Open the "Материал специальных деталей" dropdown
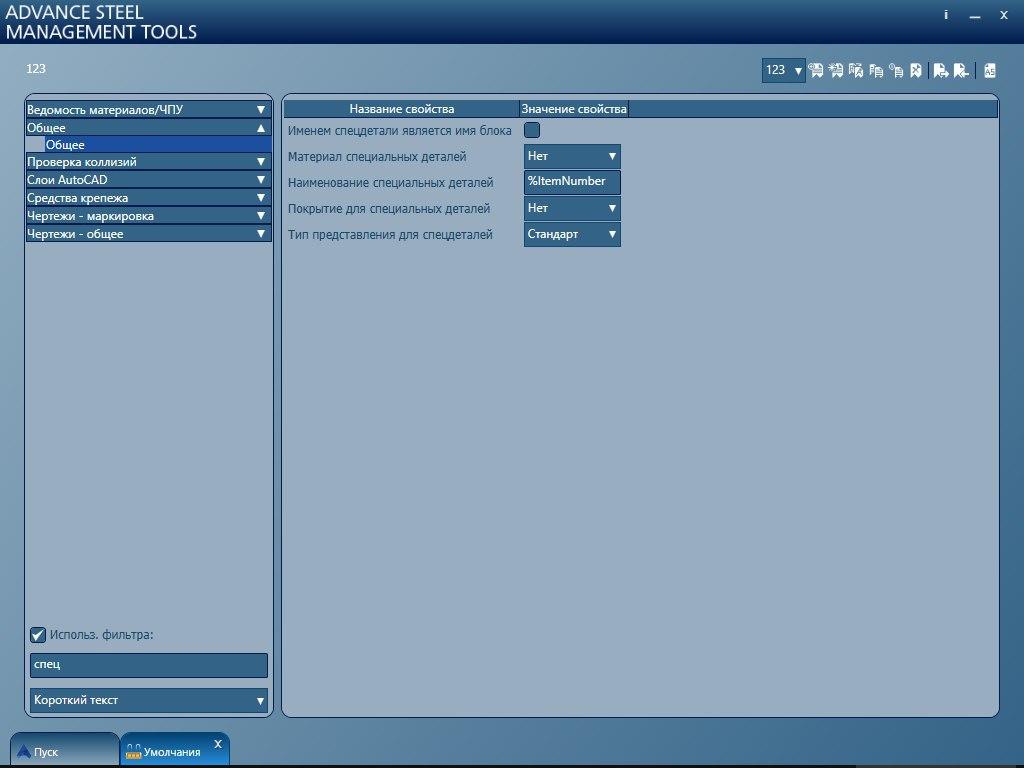The image size is (1024, 768). [x=572, y=156]
